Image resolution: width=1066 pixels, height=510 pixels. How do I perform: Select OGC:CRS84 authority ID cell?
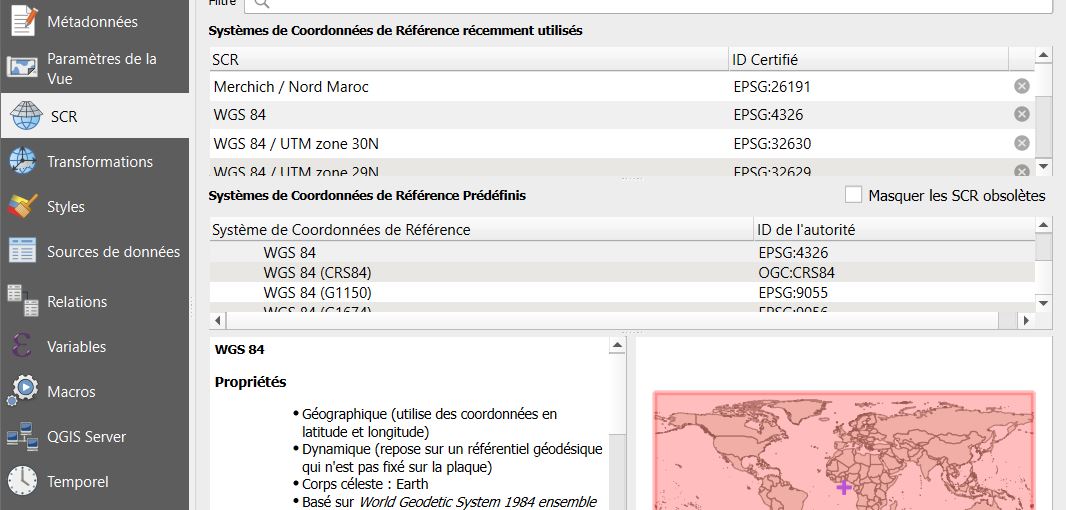[796, 273]
